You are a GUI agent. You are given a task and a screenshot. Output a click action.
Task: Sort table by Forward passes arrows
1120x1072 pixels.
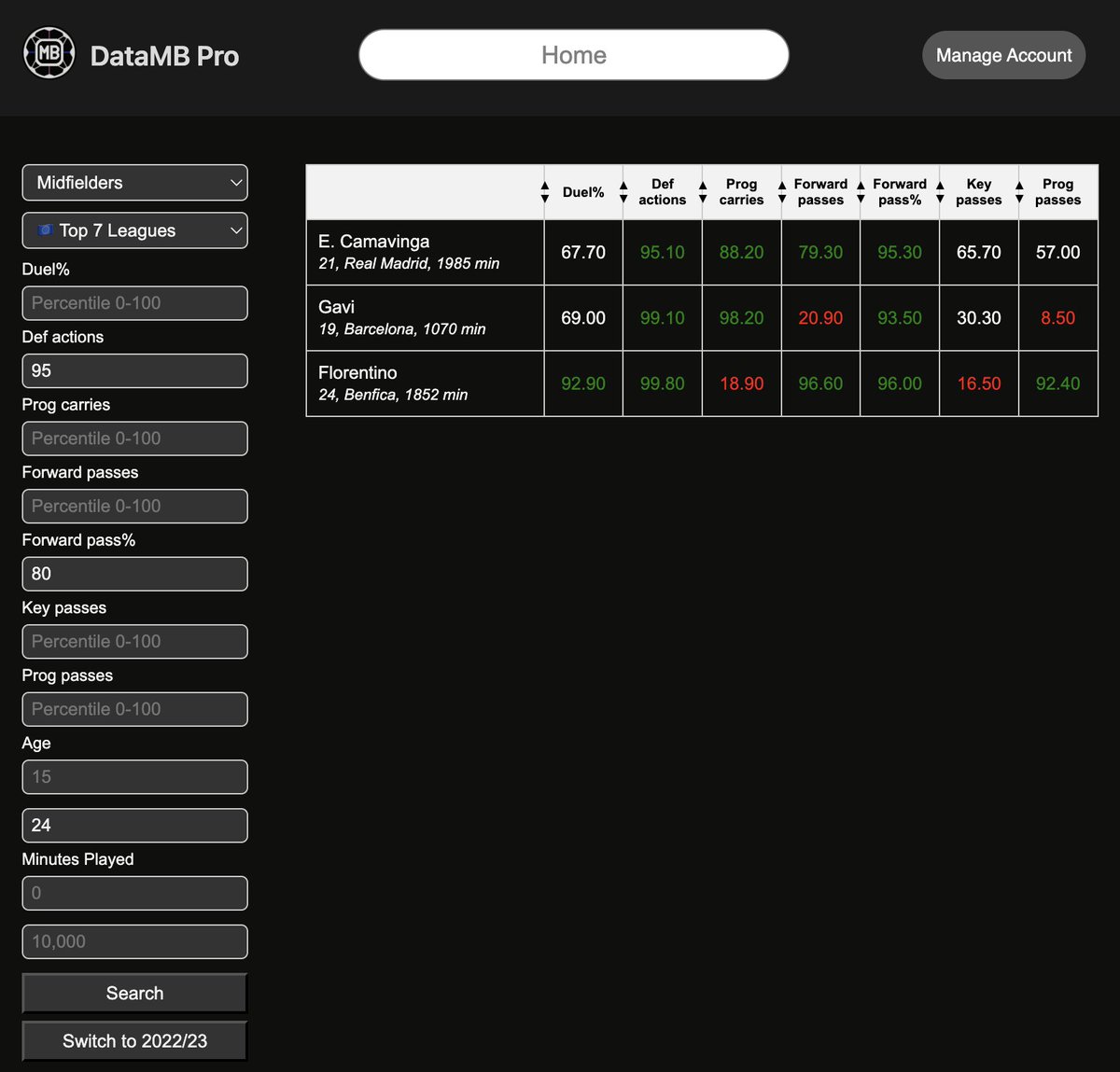[x=782, y=192]
